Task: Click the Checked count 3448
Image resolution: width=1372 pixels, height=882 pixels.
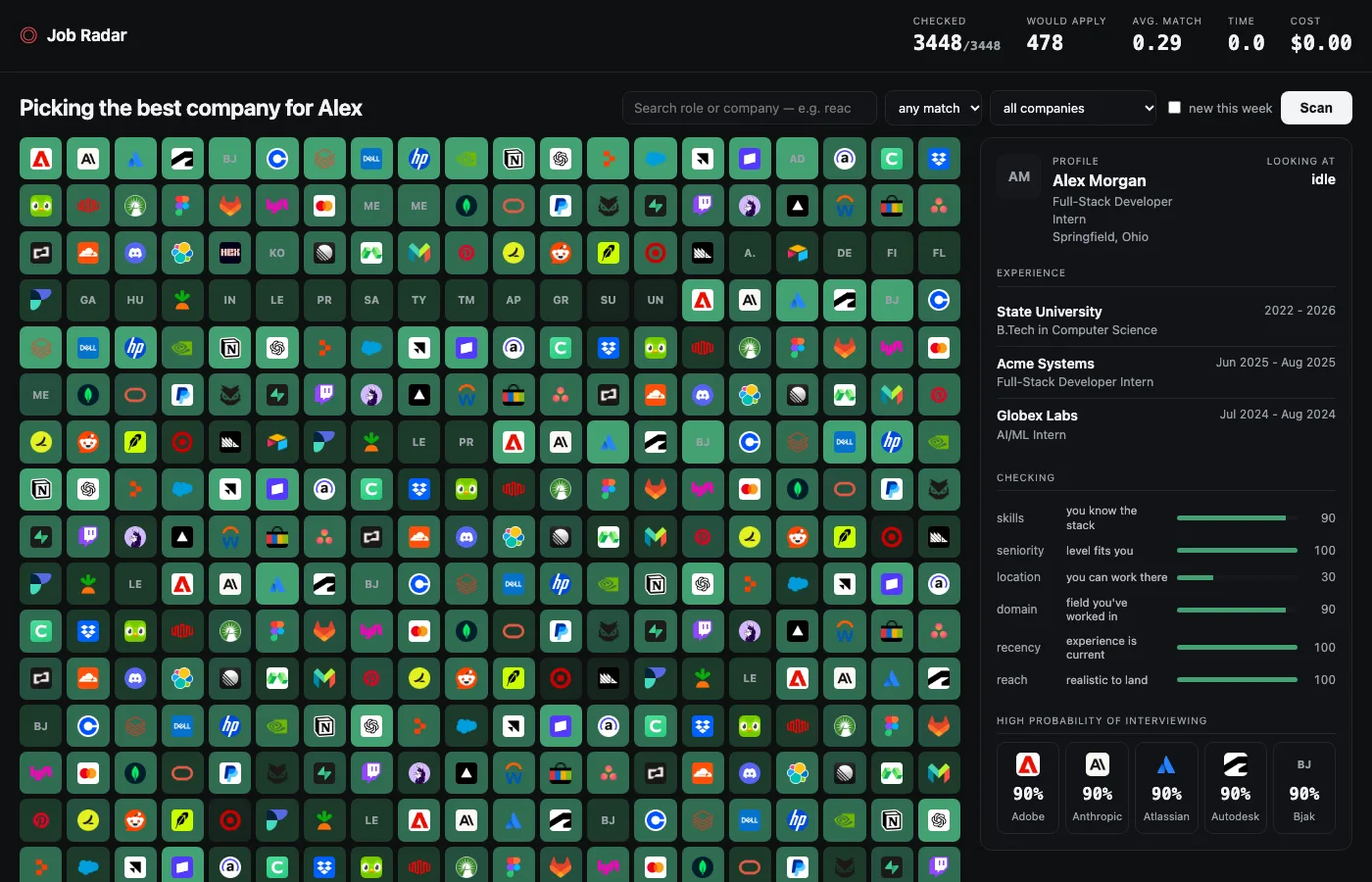Action: click(x=938, y=43)
